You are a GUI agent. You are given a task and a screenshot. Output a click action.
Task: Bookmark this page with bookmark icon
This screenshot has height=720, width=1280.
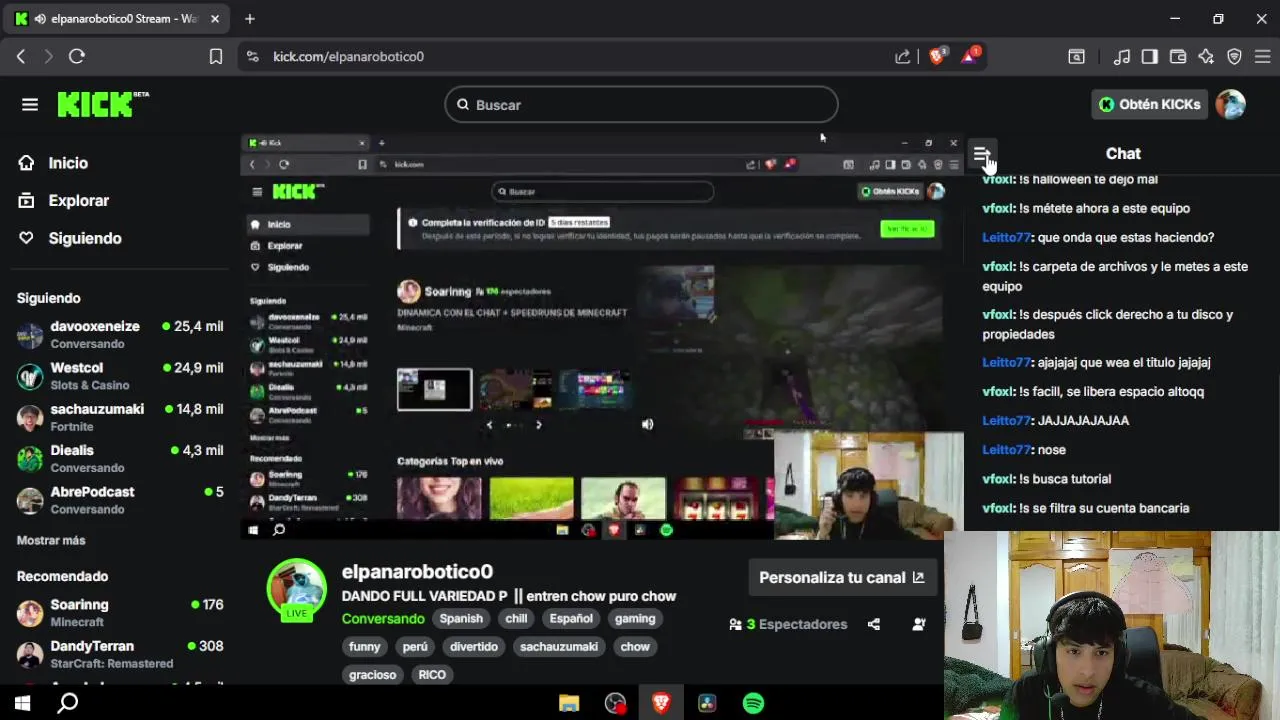pyautogui.click(x=216, y=57)
